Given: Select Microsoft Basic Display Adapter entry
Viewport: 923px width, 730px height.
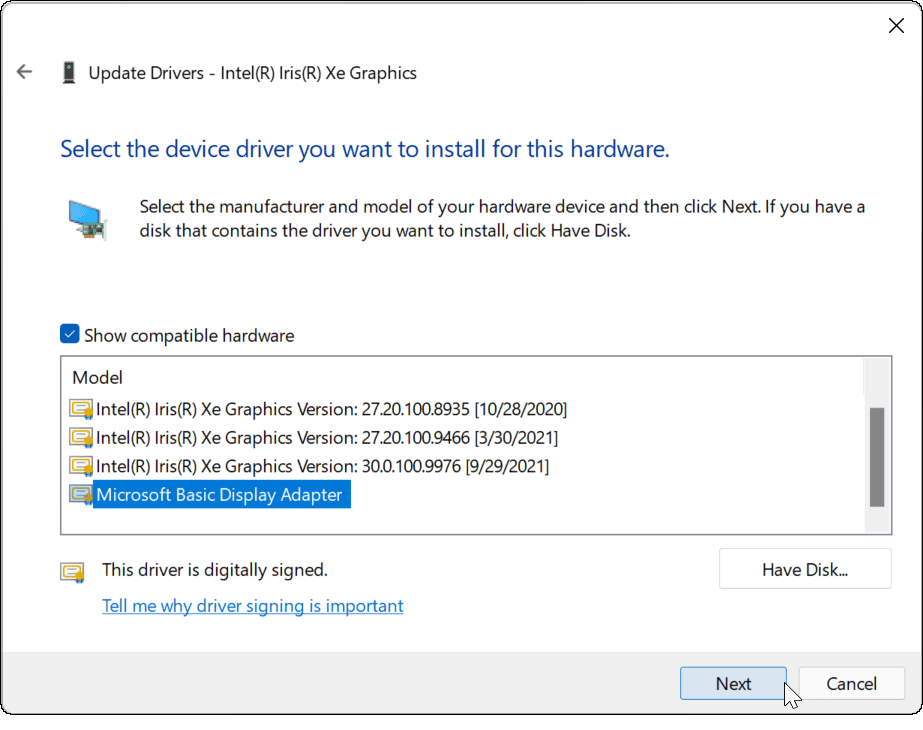Looking at the screenshot, I should pyautogui.click(x=219, y=495).
